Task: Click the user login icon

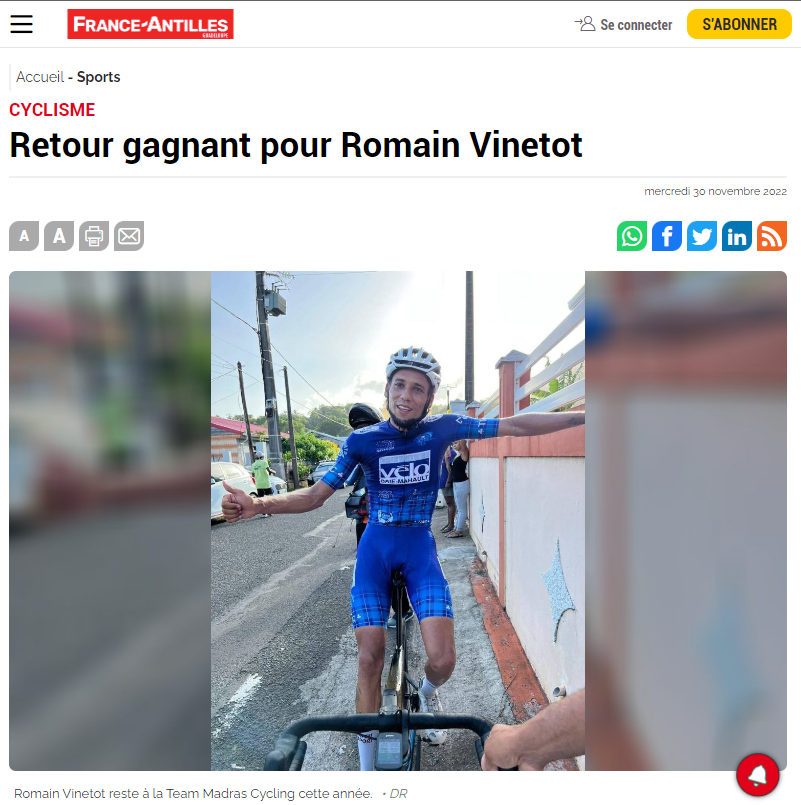Action: click(x=585, y=24)
